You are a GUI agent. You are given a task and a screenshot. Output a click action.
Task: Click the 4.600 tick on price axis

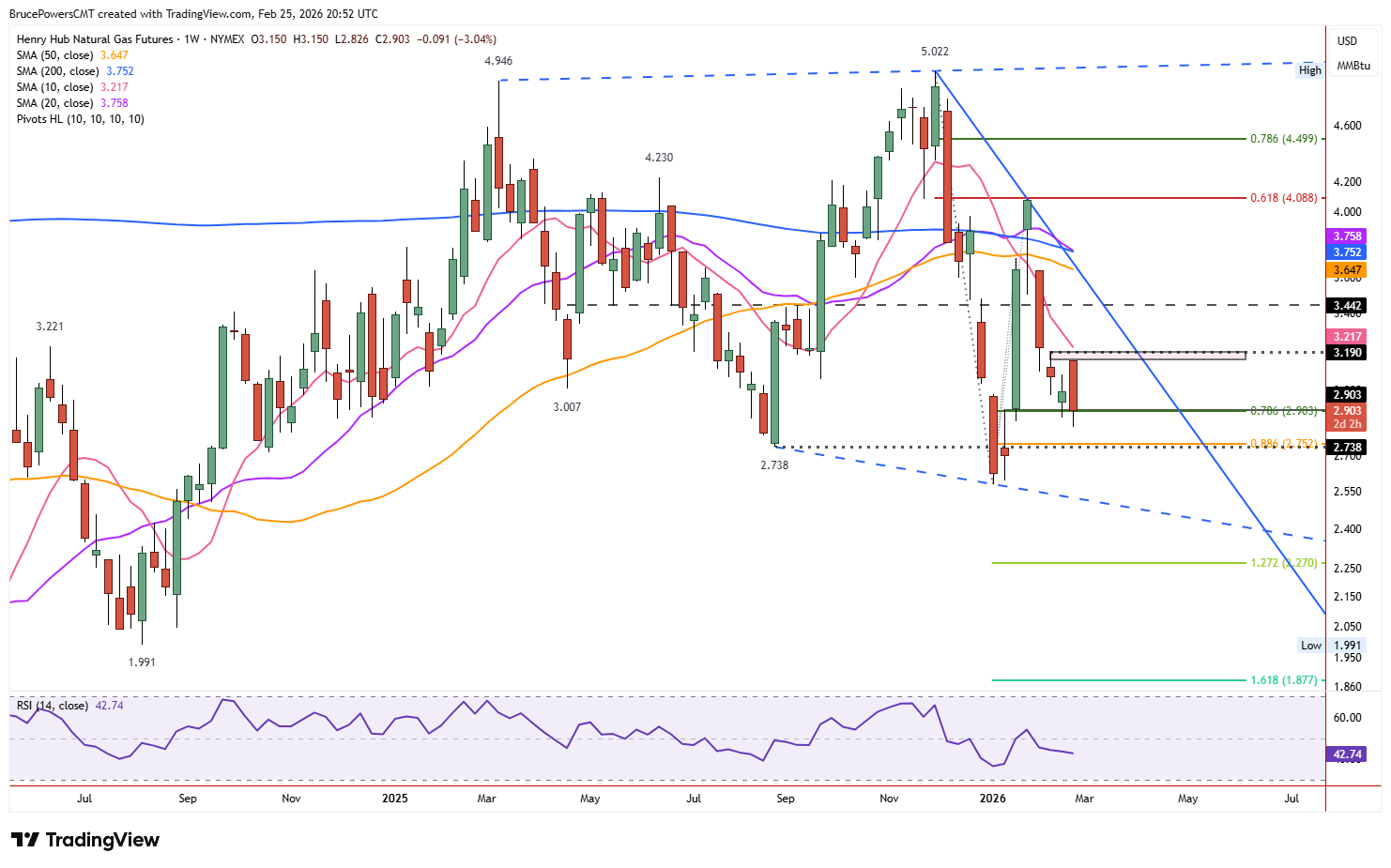coord(1347,126)
